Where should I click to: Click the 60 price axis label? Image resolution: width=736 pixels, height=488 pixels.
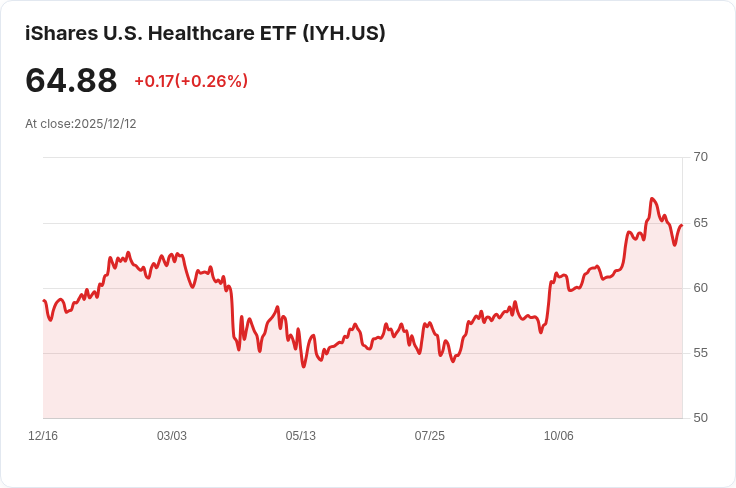700,288
